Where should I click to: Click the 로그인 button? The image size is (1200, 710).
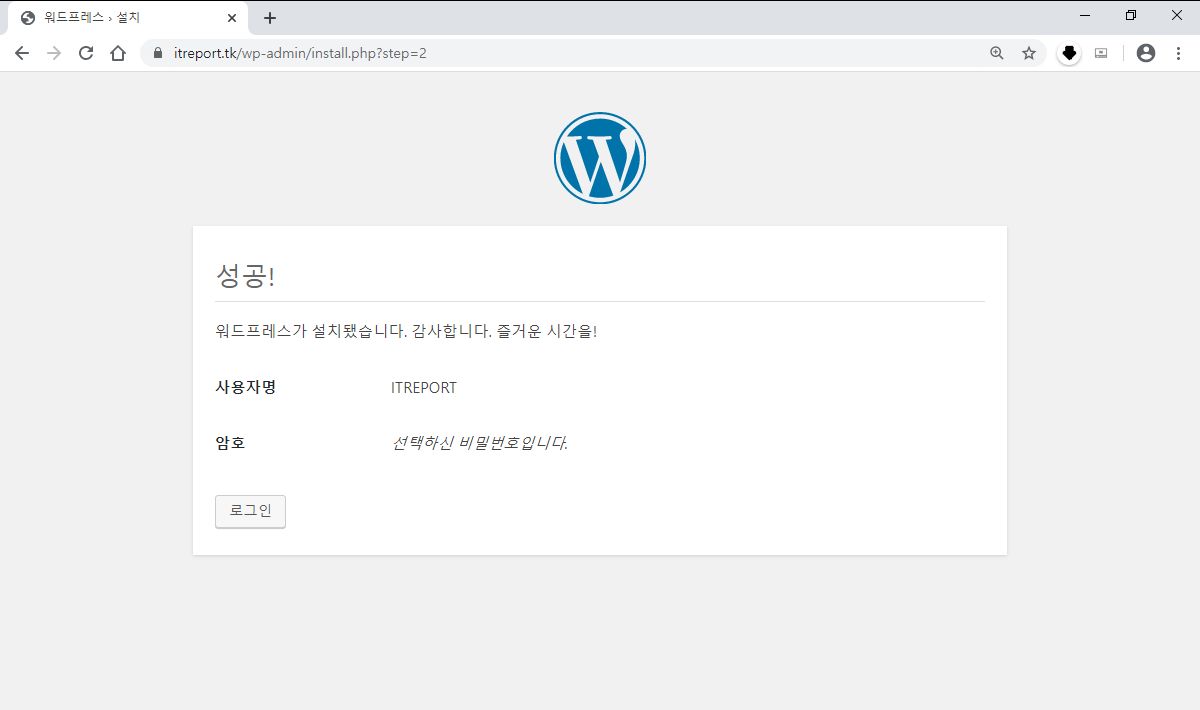pyautogui.click(x=250, y=511)
